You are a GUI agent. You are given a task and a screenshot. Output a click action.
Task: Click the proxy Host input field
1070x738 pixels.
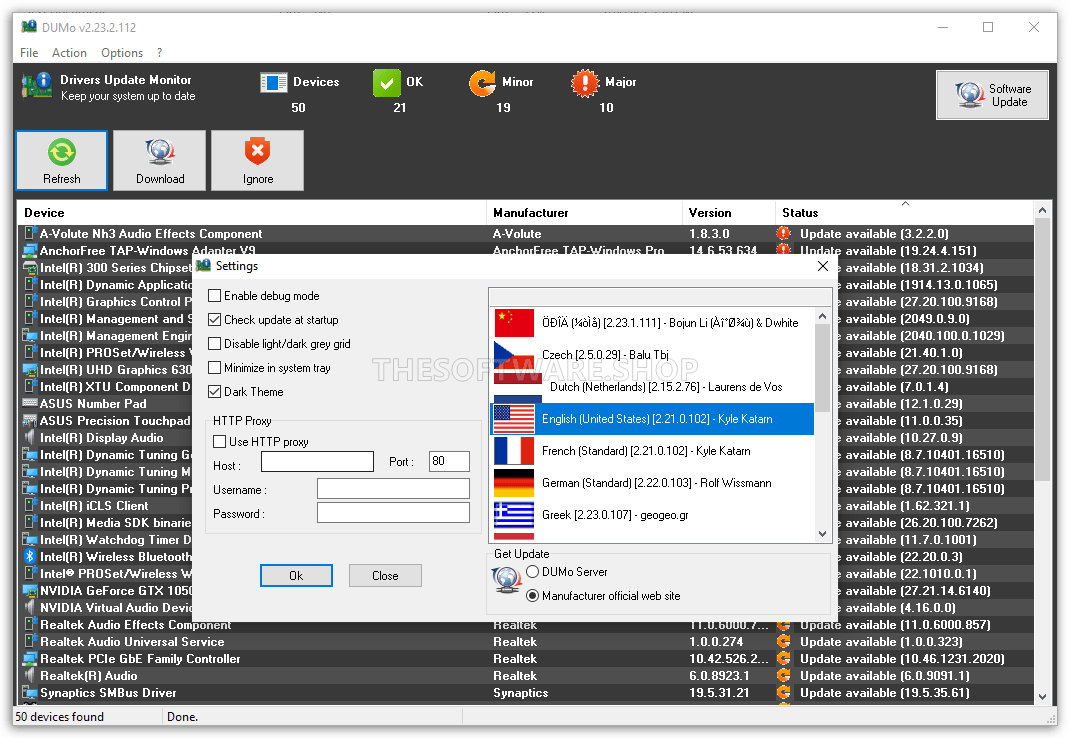317,462
